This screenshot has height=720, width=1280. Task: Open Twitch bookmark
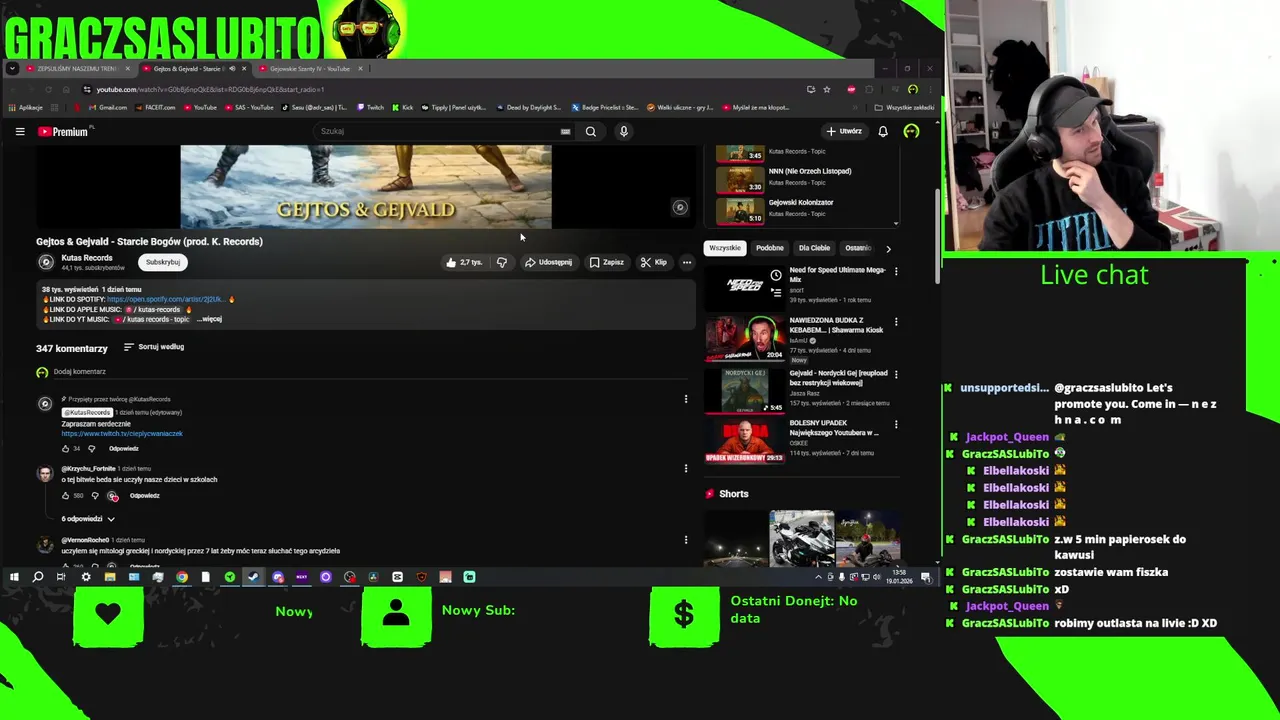pos(369,107)
